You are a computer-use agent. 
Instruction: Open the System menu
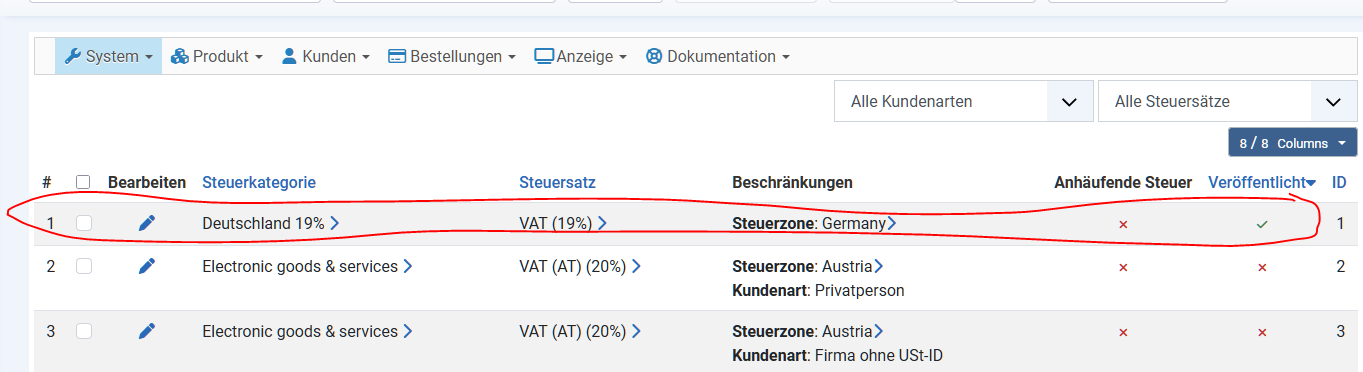108,56
